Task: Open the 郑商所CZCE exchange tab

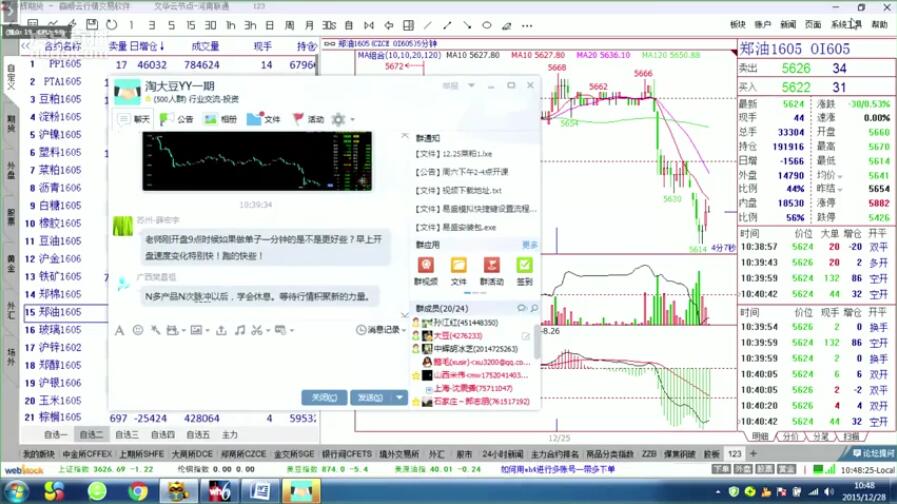Action: tap(244, 454)
